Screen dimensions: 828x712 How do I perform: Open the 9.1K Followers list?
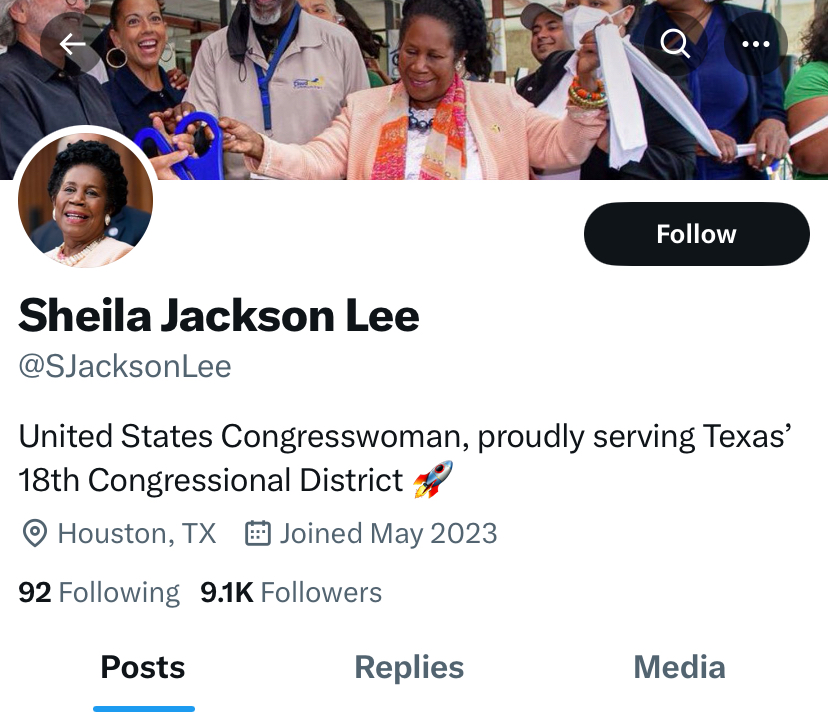(x=291, y=592)
